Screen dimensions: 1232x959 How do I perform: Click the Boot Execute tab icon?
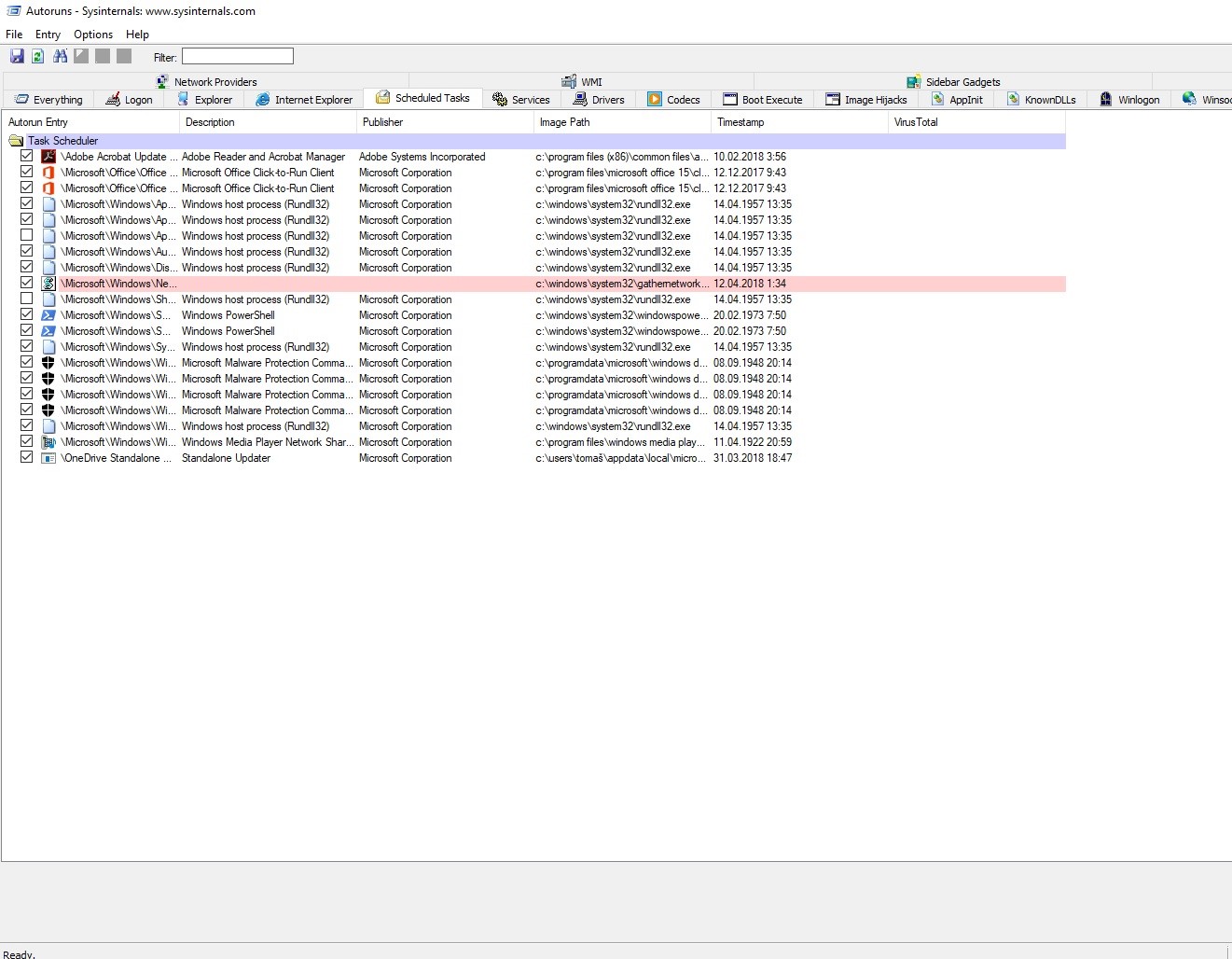click(x=729, y=100)
